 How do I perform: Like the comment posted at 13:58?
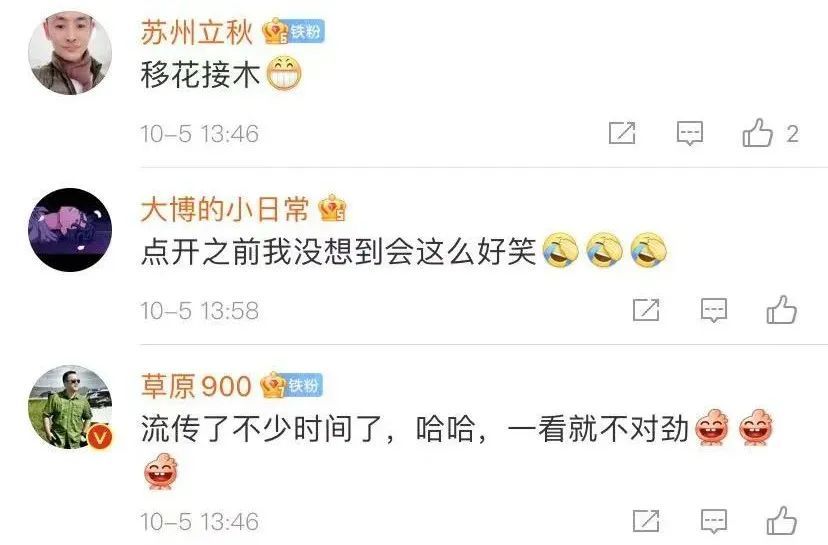click(x=782, y=309)
